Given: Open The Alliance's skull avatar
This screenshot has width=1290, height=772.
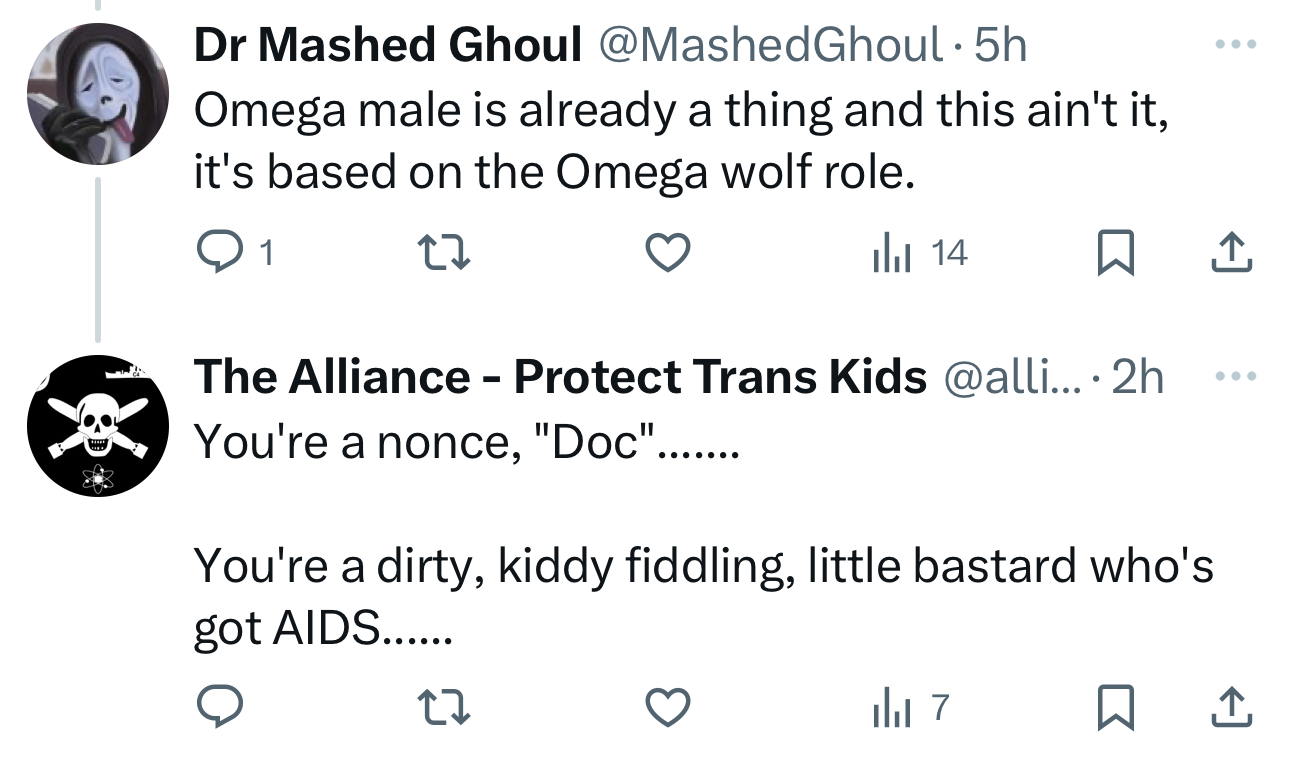Looking at the screenshot, I should (97, 426).
